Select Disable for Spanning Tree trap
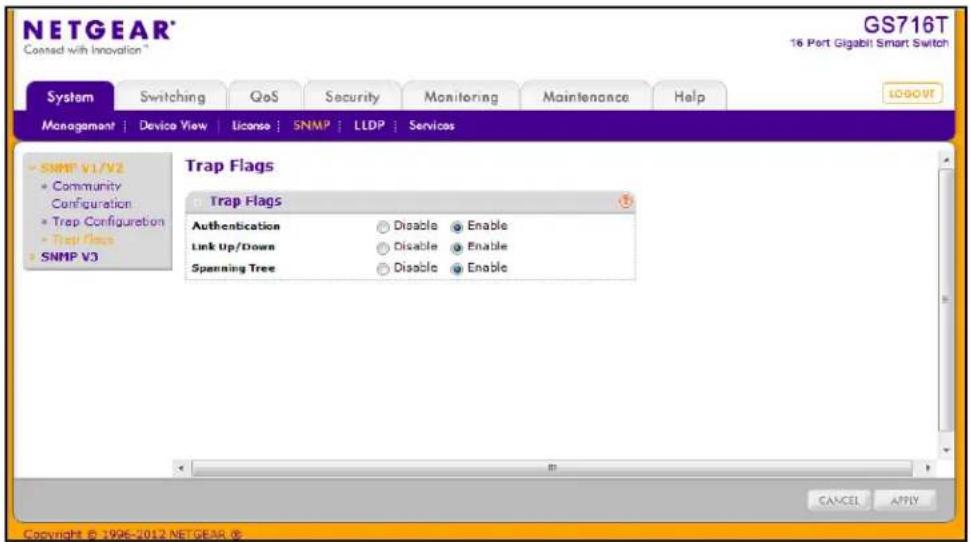970x542 pixels. (x=383, y=269)
